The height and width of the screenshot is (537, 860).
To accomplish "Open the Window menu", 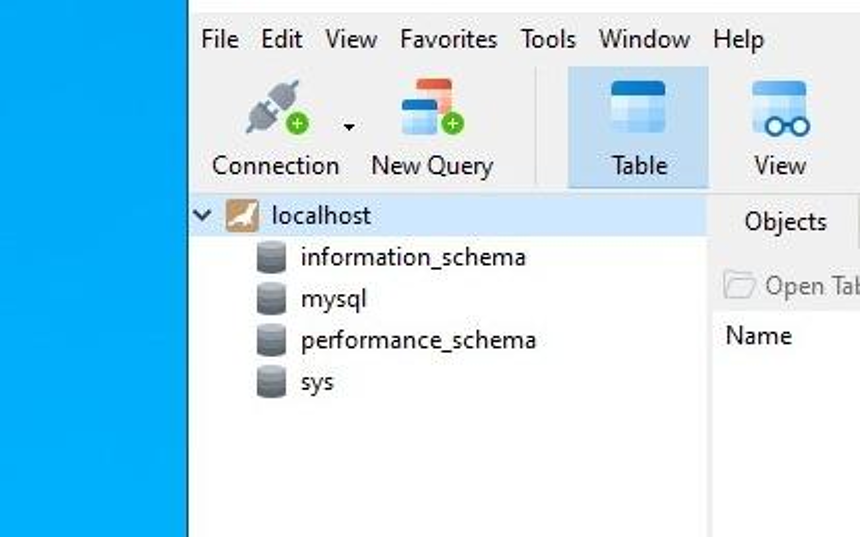I will click(644, 40).
